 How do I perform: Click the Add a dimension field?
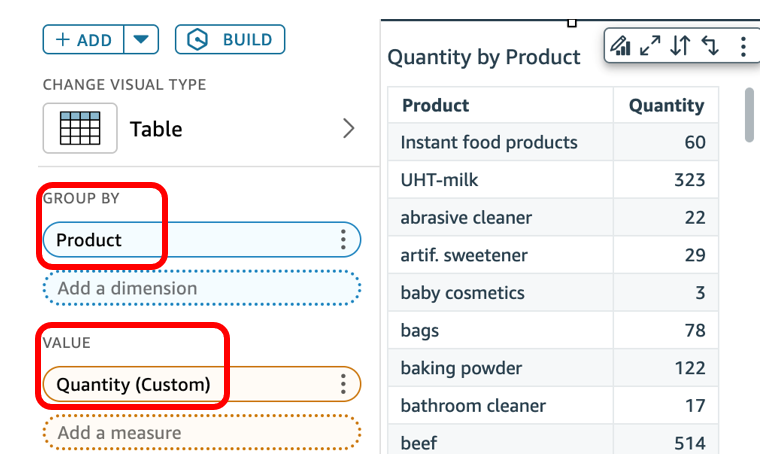[201, 288]
